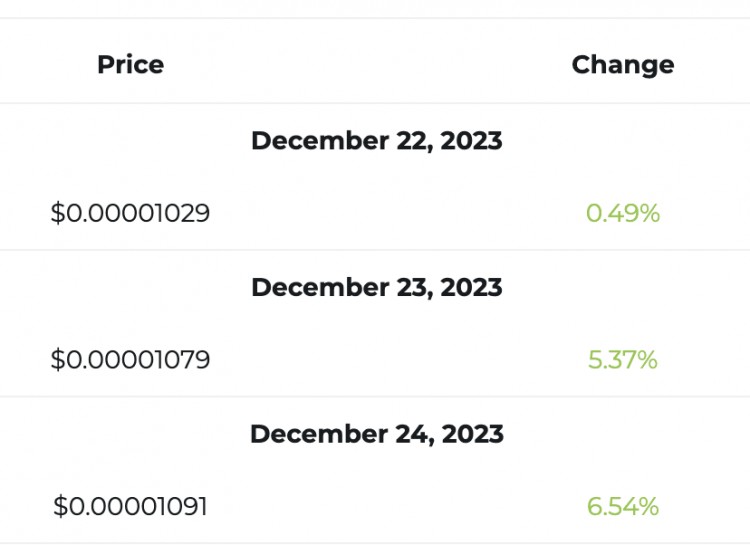Select the December 22, 2023 date heading
This screenshot has width=750, height=545.
[x=376, y=141]
